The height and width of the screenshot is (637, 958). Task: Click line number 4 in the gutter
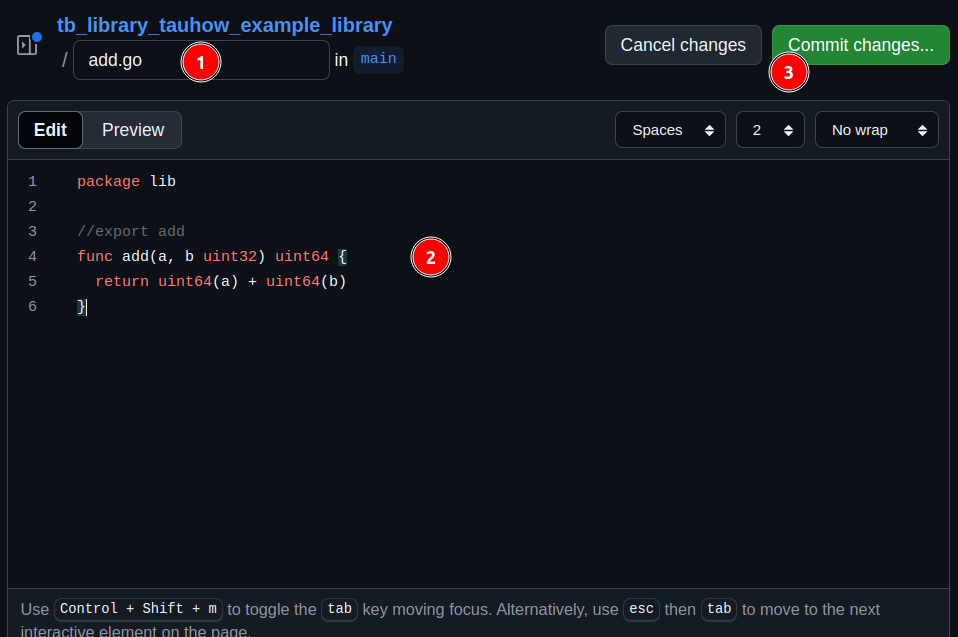(x=32, y=257)
